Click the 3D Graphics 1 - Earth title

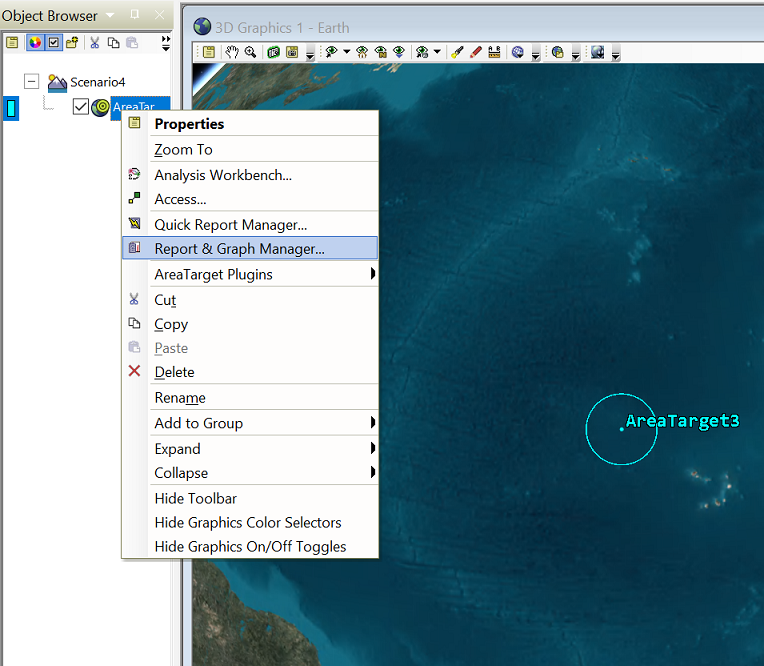282,28
